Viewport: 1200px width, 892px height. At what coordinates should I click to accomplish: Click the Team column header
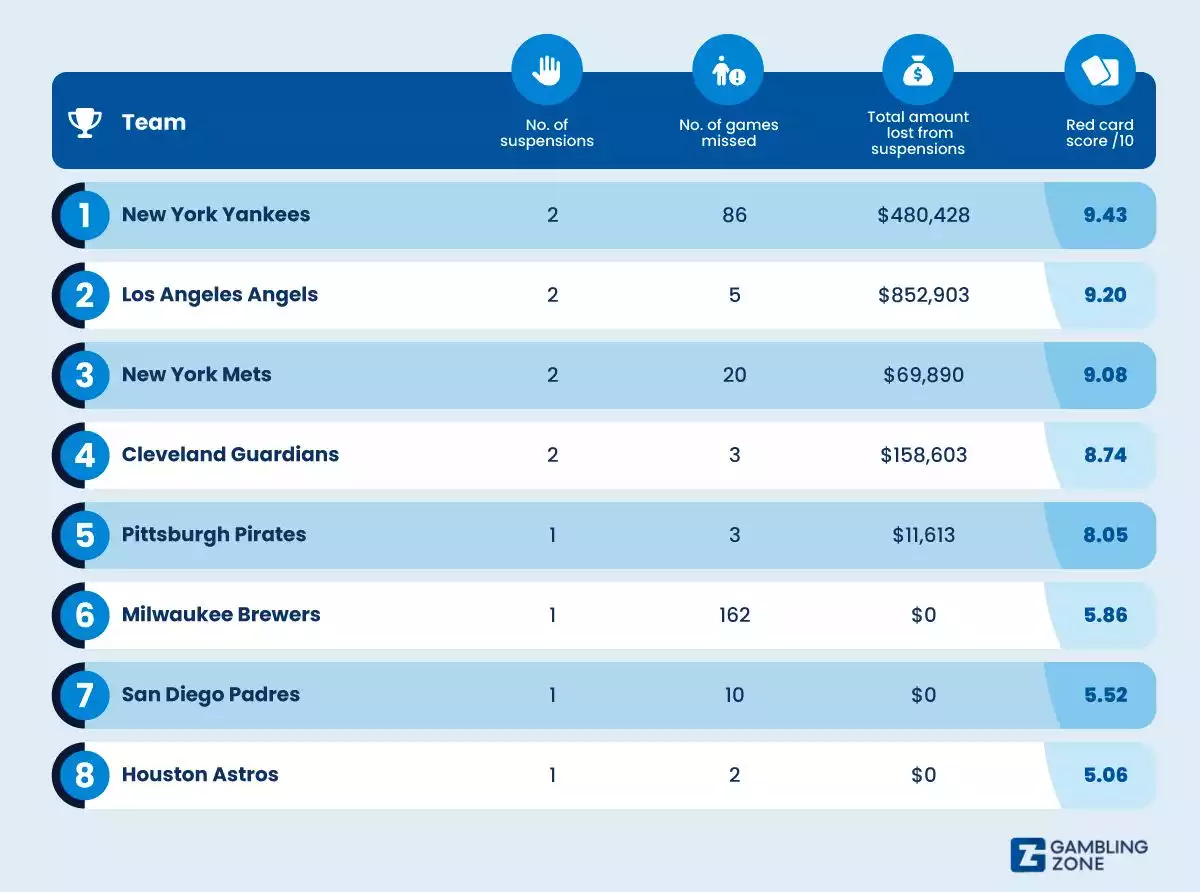point(154,123)
